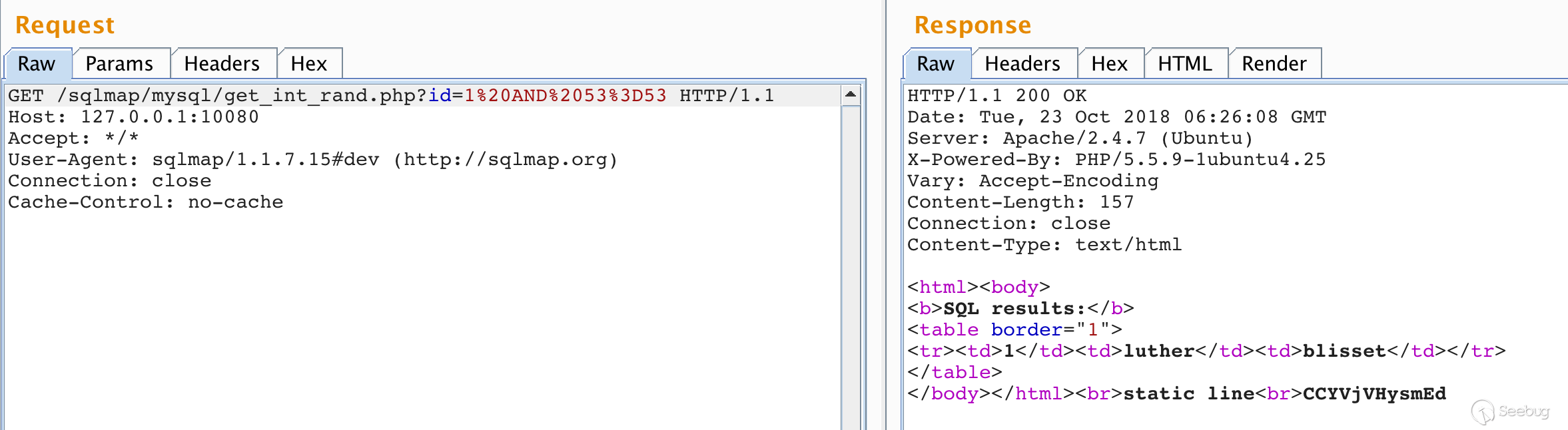The height and width of the screenshot is (430, 1568).
Task: Click the SQL results: bold line
Action: coord(1020,309)
